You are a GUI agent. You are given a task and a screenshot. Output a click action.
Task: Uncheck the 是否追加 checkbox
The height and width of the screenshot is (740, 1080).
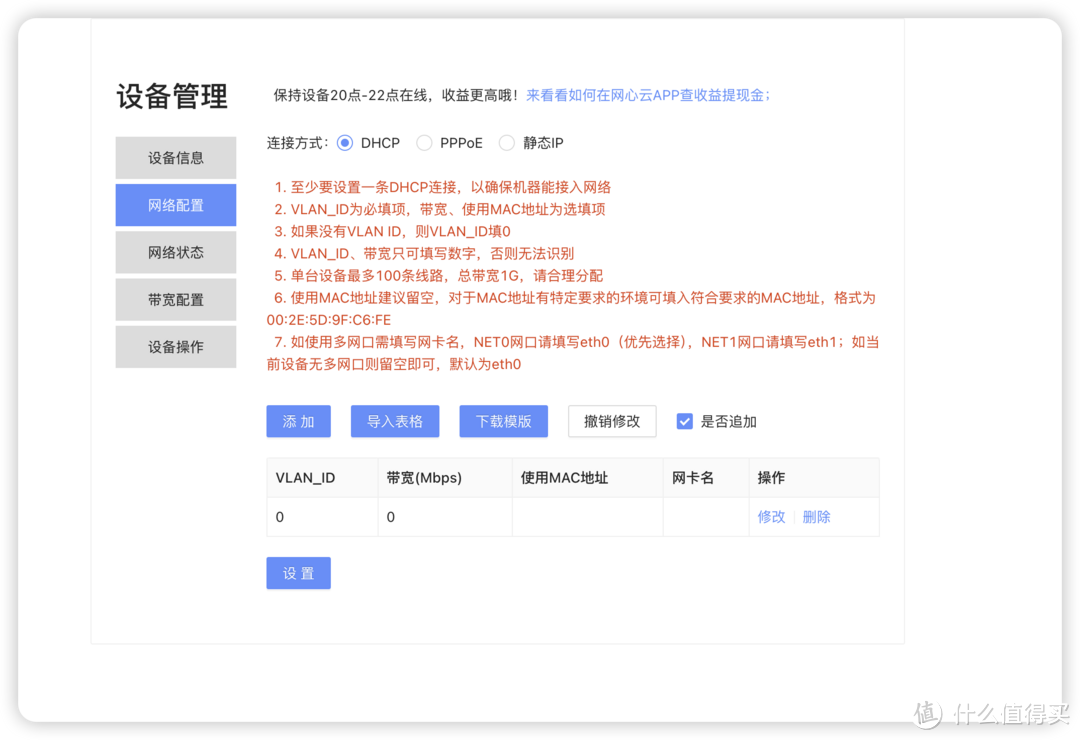pos(685,421)
